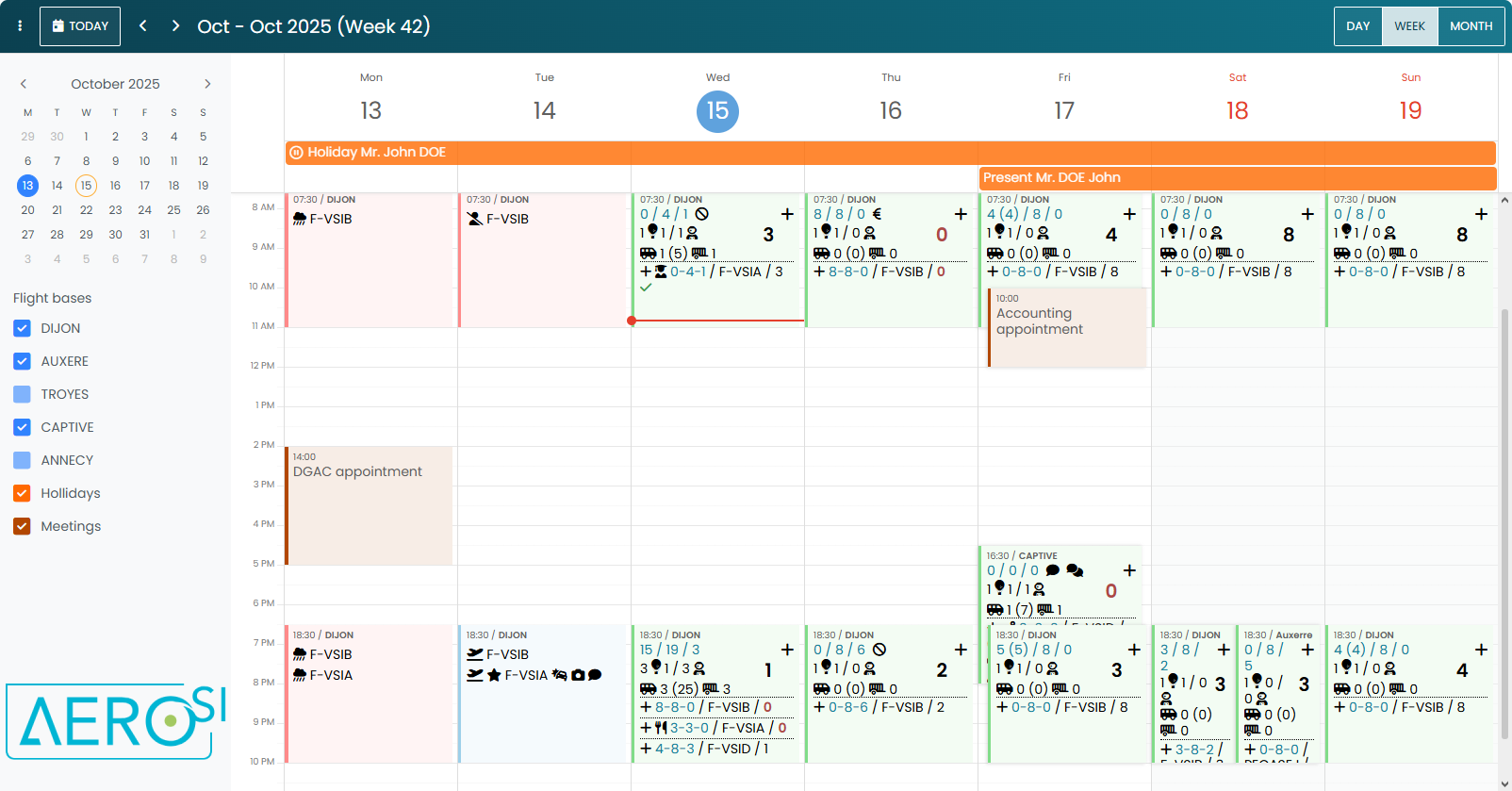Click the TODAY button

(80, 26)
